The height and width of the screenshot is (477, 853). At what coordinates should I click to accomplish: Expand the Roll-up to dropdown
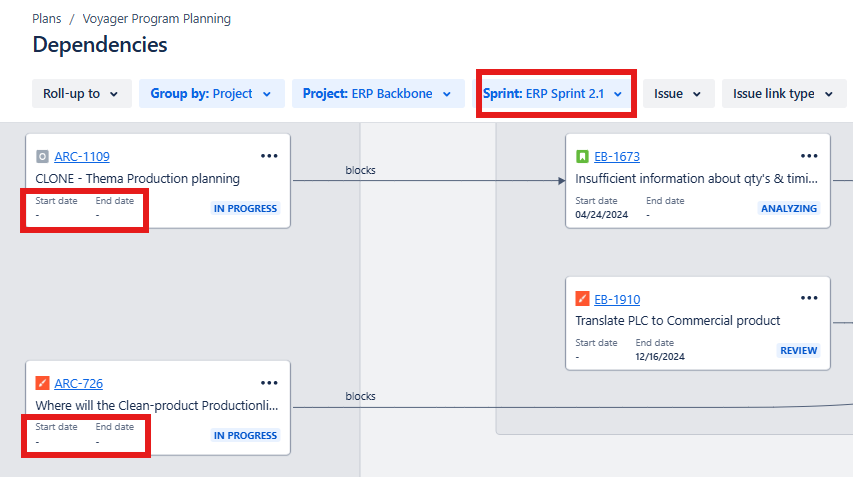pyautogui.click(x=81, y=94)
